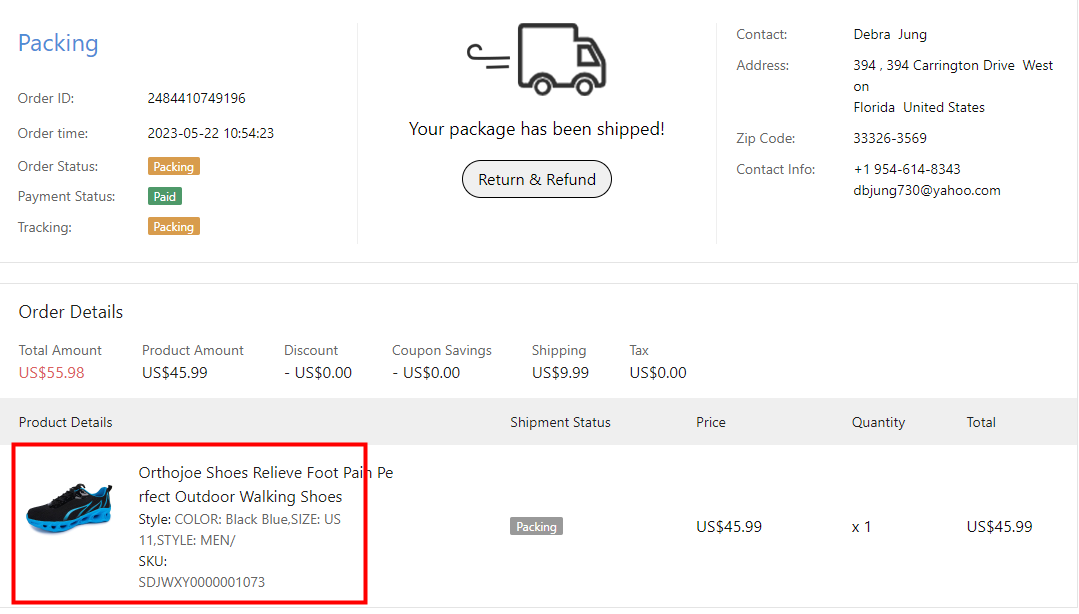Click the green Paid payment status badge

[165, 197]
